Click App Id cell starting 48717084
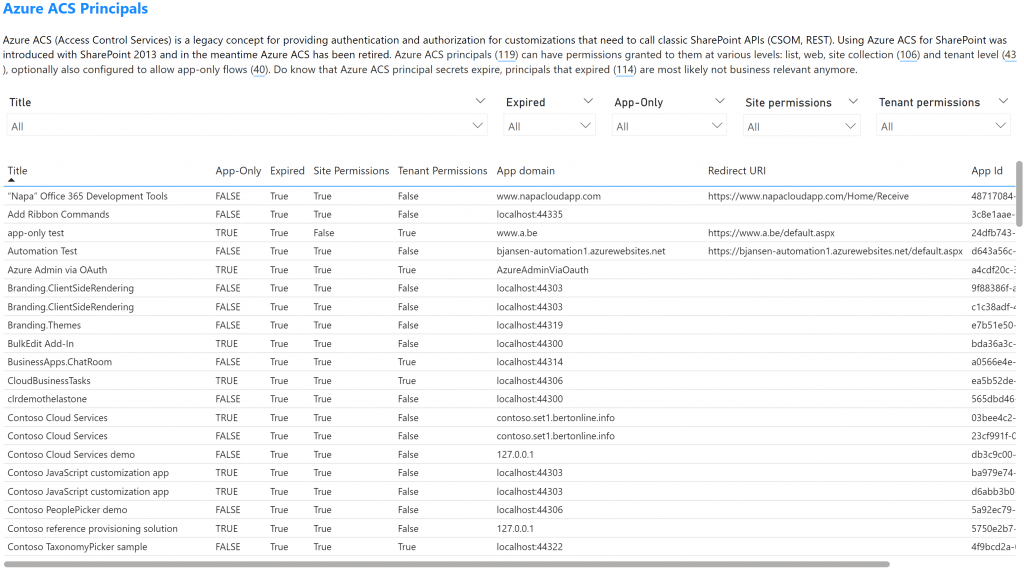The width and height of the screenshot is (1024, 570). (993, 196)
